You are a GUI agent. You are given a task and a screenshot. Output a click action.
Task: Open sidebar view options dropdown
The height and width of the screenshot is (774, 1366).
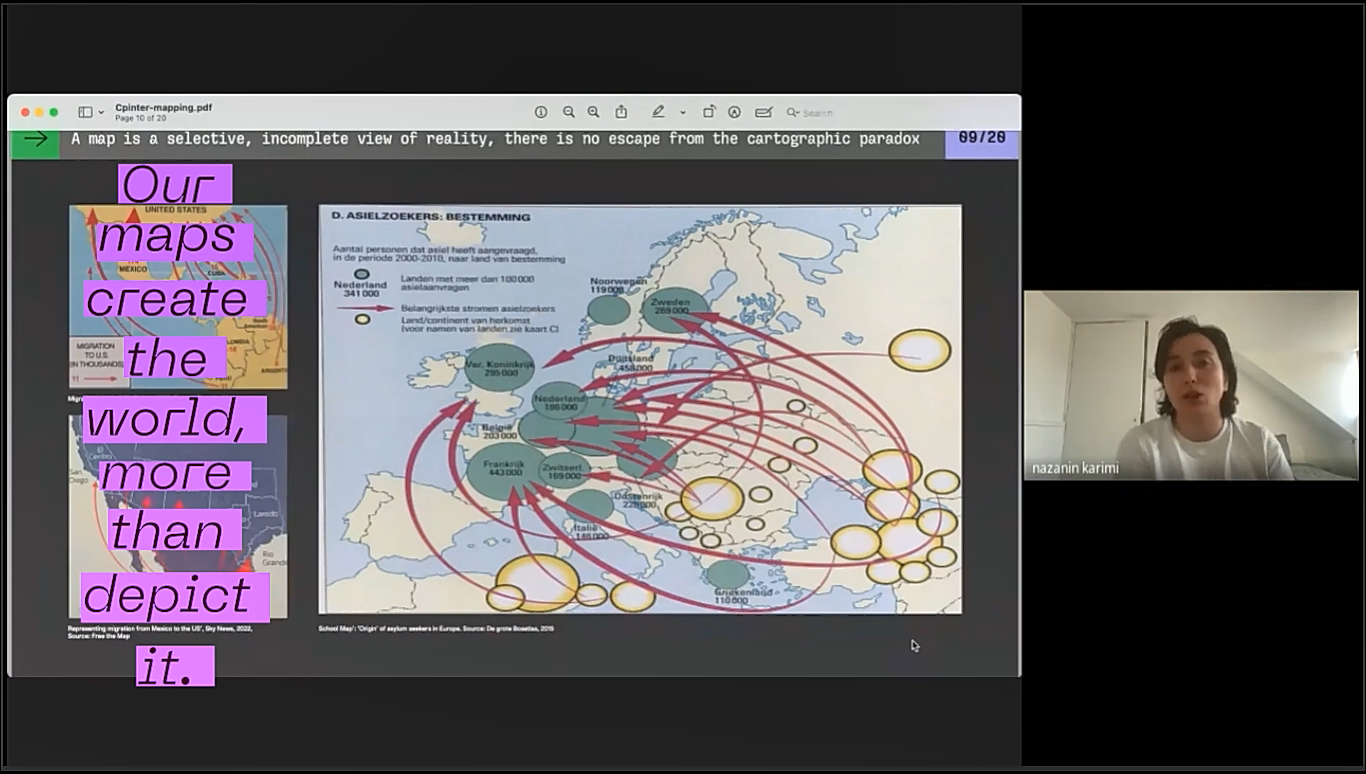click(101, 112)
